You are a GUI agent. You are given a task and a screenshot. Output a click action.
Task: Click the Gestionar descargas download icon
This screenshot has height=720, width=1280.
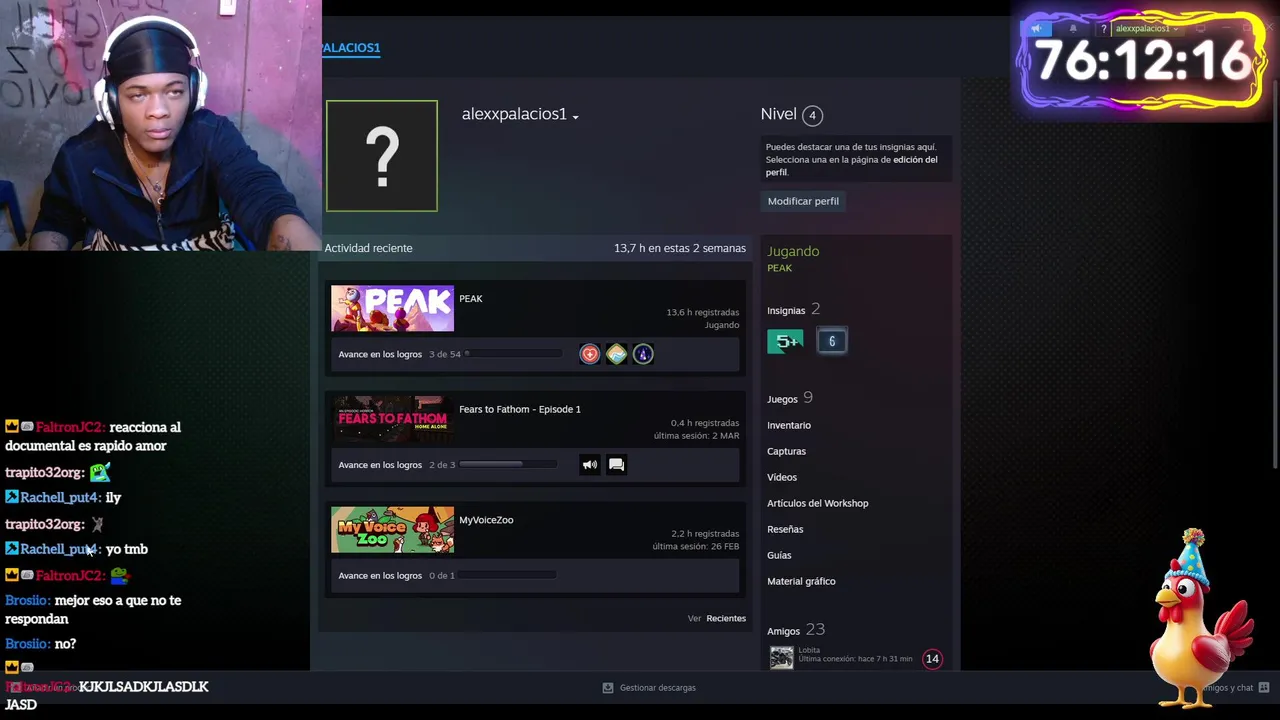pyautogui.click(x=607, y=688)
